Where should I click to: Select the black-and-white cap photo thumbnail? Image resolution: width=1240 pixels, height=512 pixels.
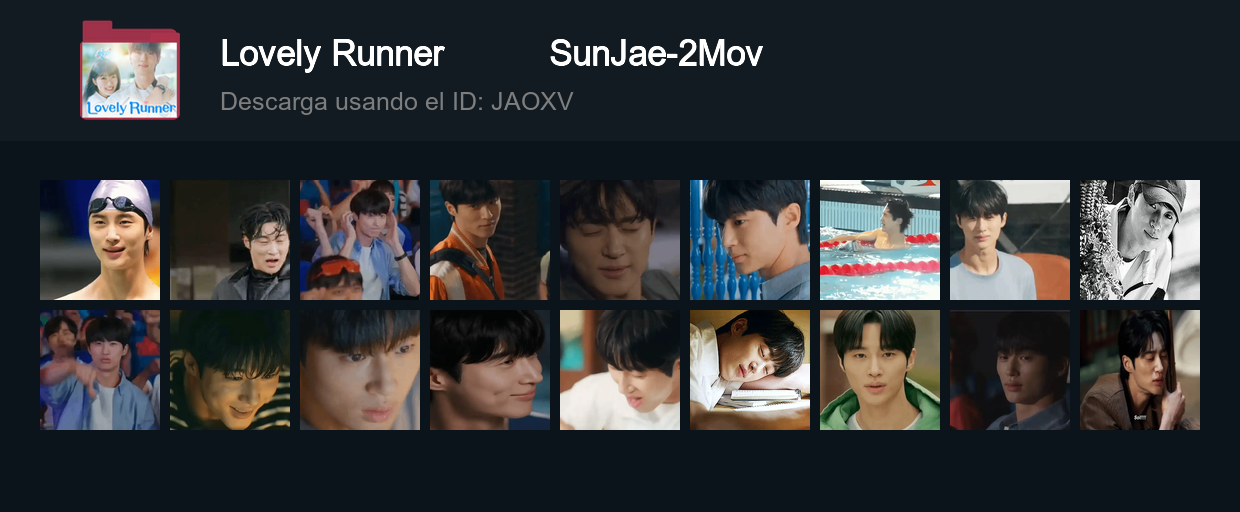click(x=1140, y=240)
